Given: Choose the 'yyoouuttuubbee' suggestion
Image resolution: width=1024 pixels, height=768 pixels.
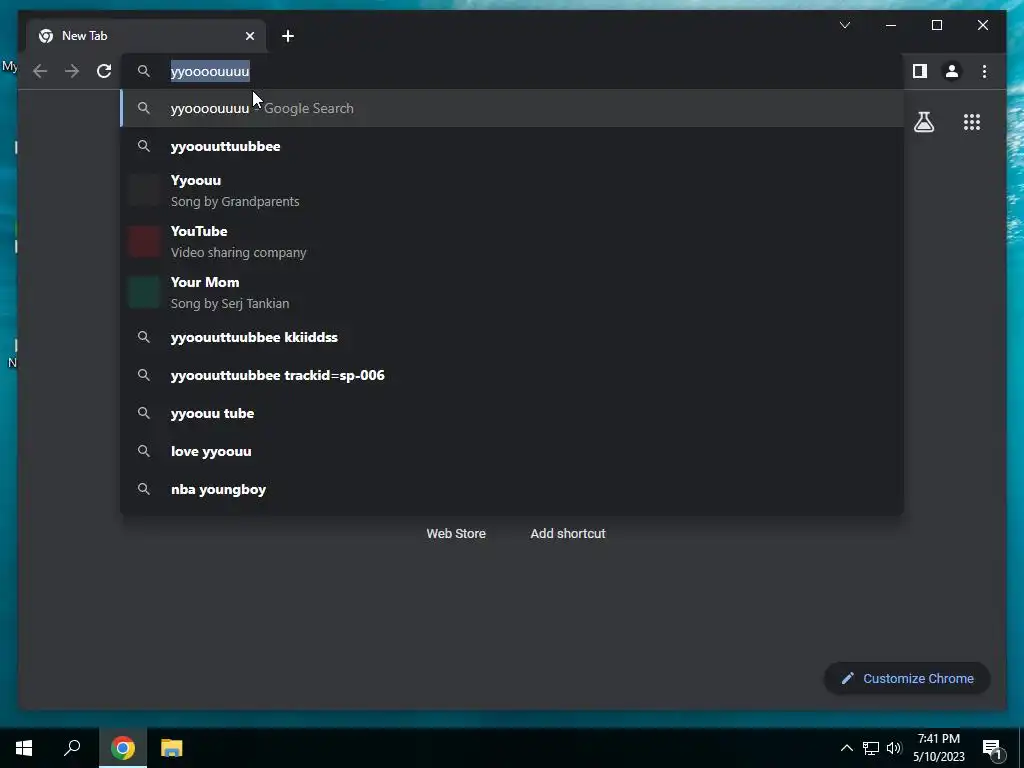Looking at the screenshot, I should (x=512, y=146).
